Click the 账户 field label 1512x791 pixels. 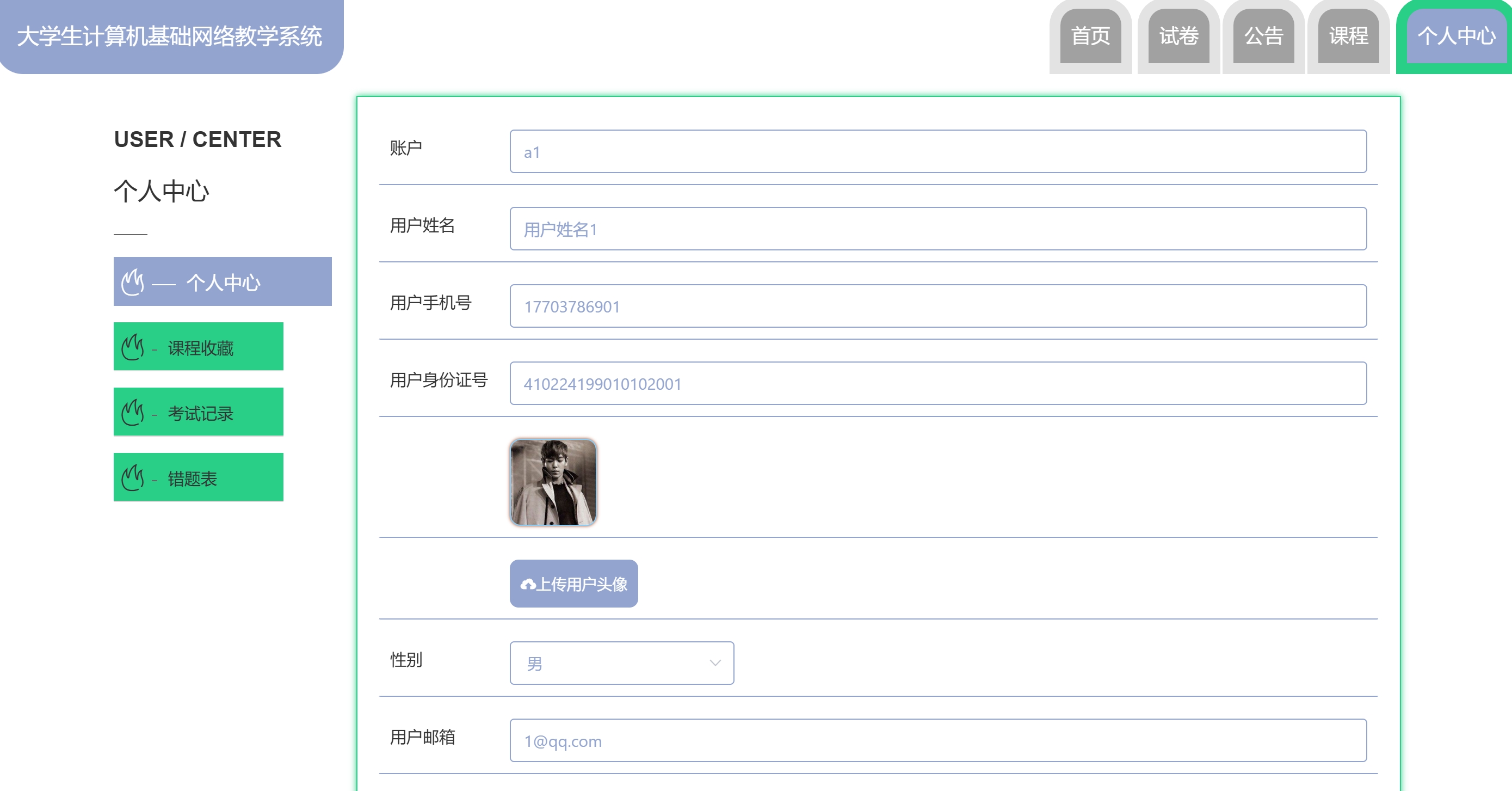[x=406, y=148]
